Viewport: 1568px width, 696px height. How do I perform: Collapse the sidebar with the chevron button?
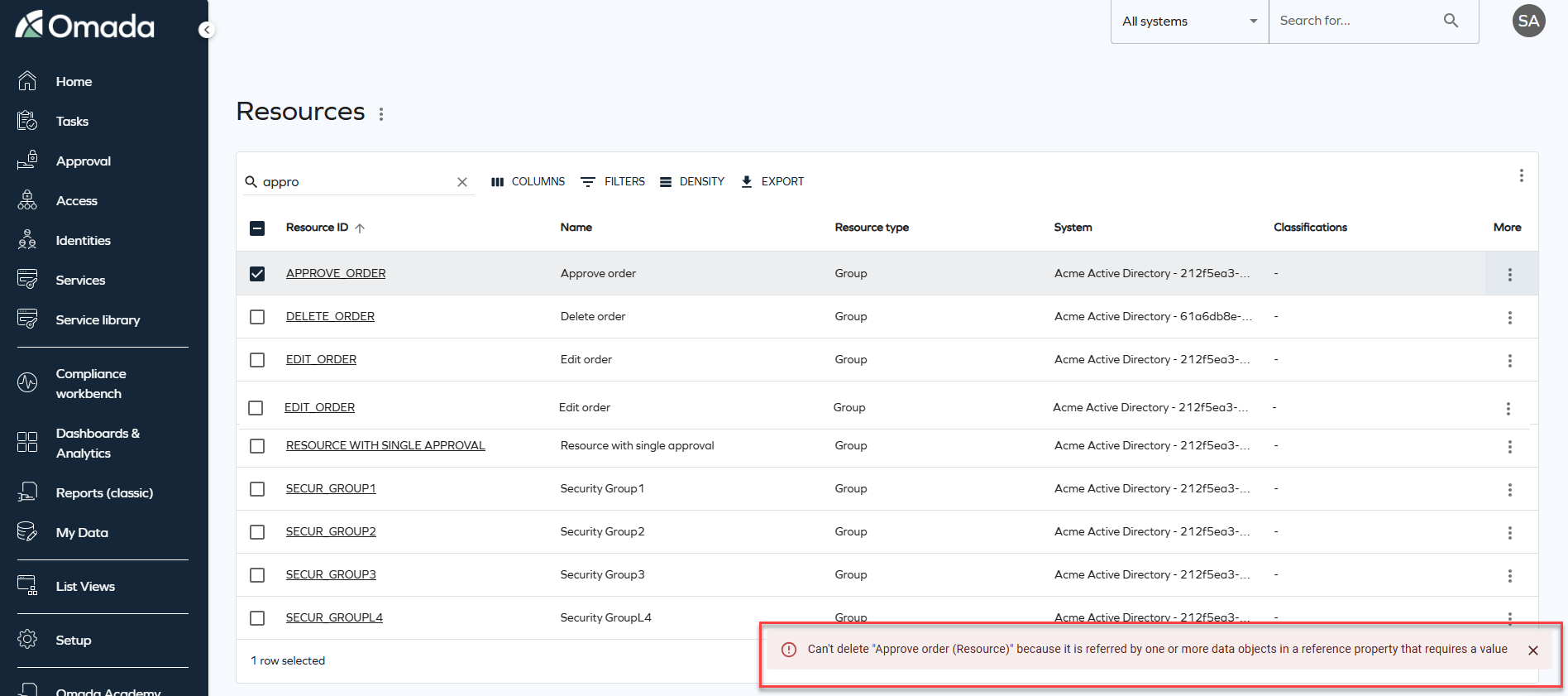pos(206,30)
